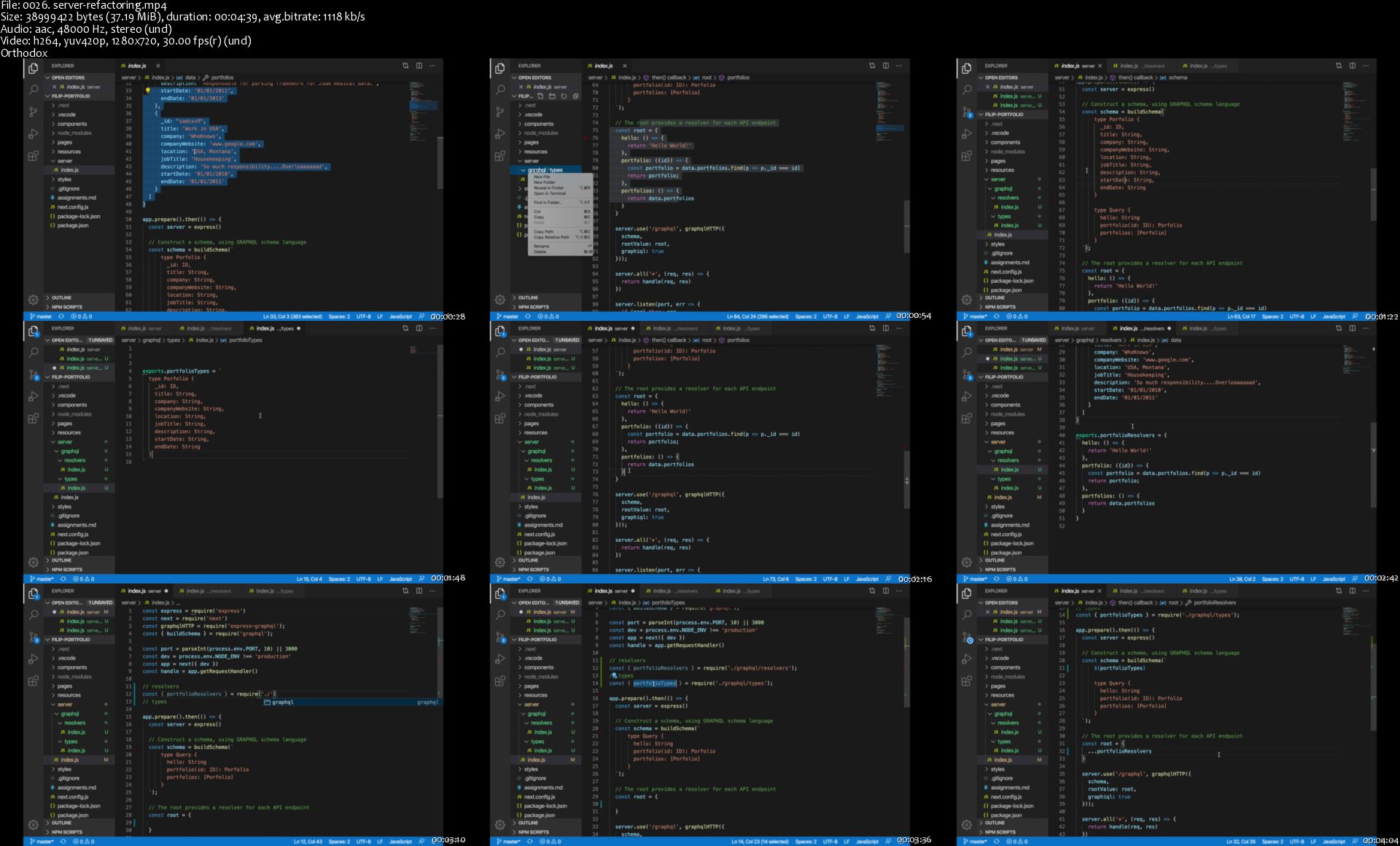Open Search view in 00:00:28 frame
Screen dimensions: 1400x846
[33, 90]
